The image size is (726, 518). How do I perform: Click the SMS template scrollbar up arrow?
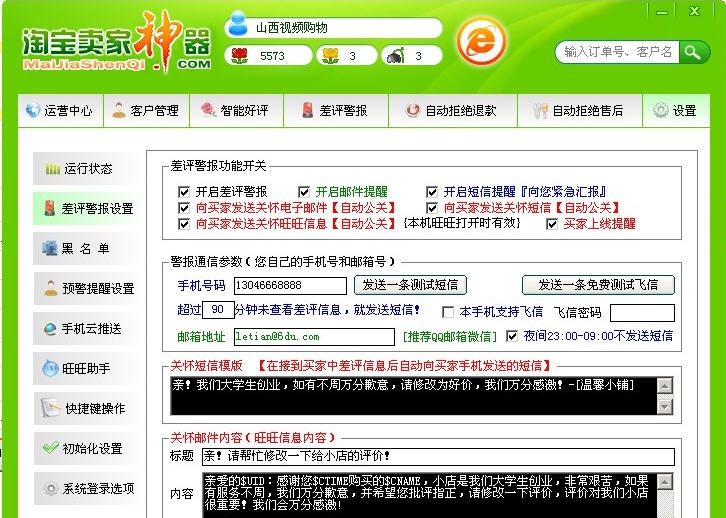tap(665, 386)
